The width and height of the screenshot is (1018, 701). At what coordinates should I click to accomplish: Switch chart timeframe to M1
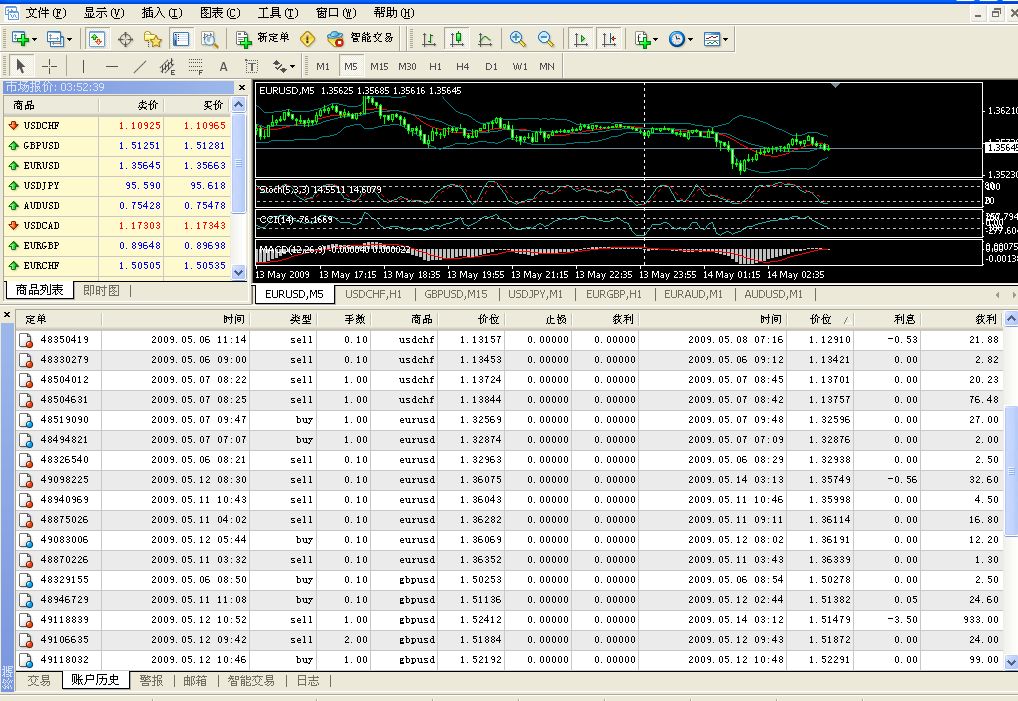pos(323,66)
